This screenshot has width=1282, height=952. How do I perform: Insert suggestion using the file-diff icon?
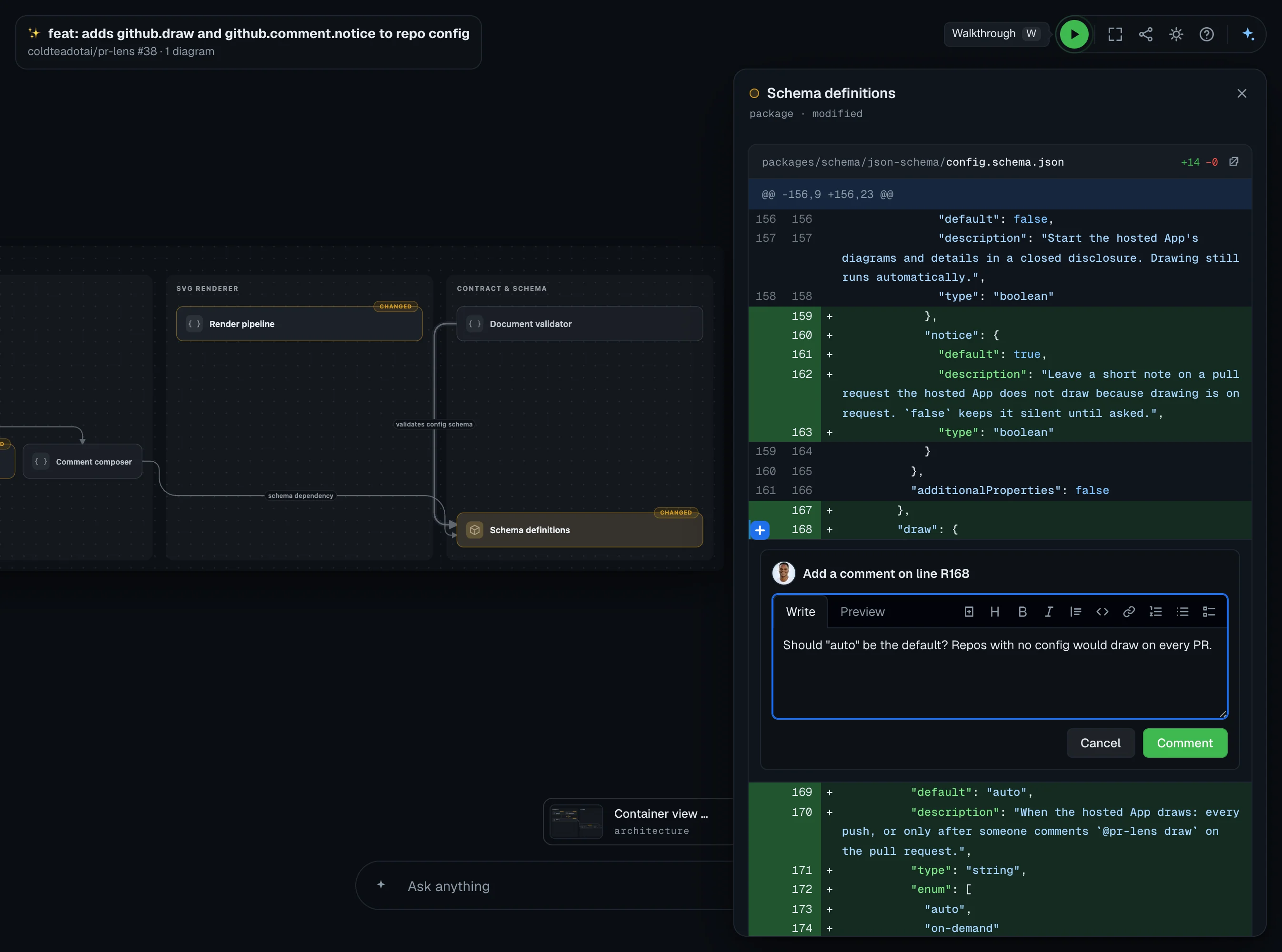[x=969, y=612]
